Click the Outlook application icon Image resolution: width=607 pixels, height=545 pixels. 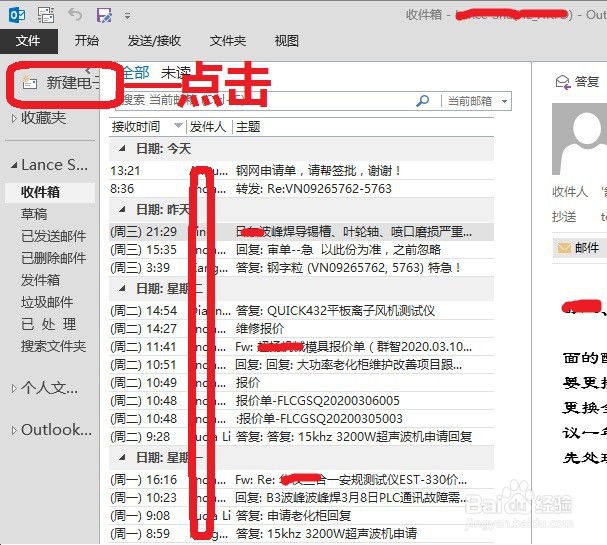17,15
